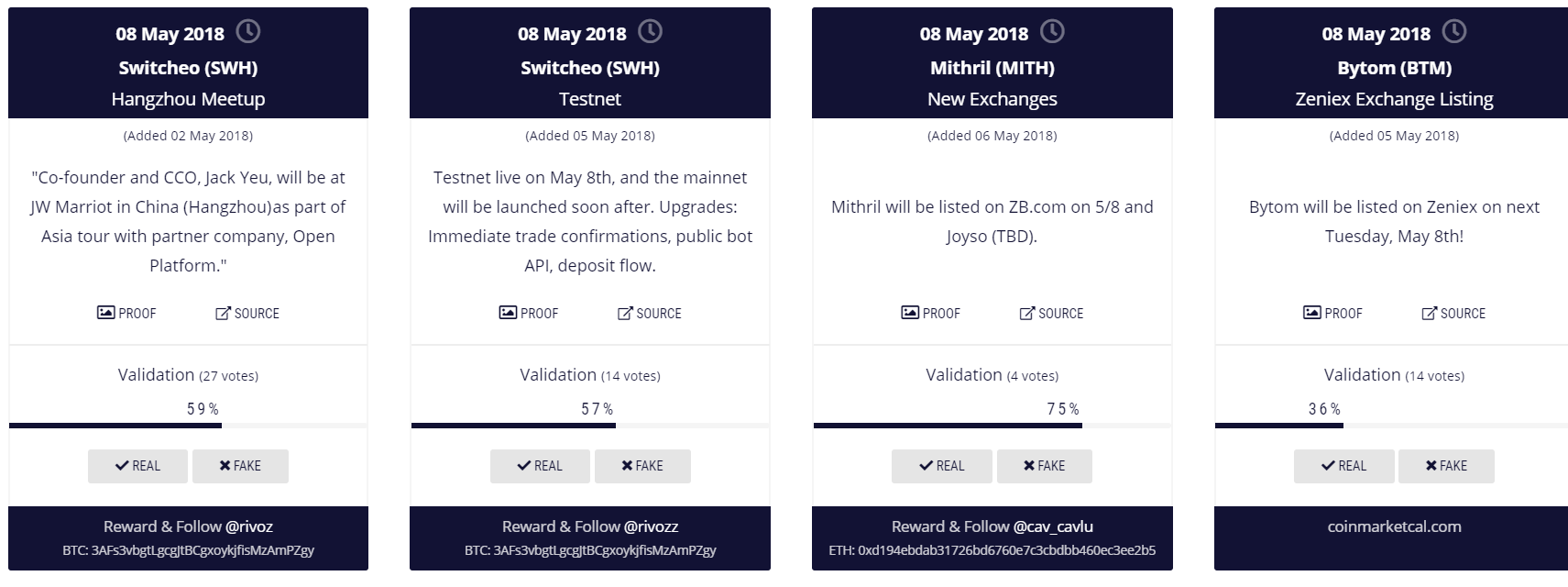
Task: Vote REAL on Hangzhou Meetup event
Action: (137, 466)
